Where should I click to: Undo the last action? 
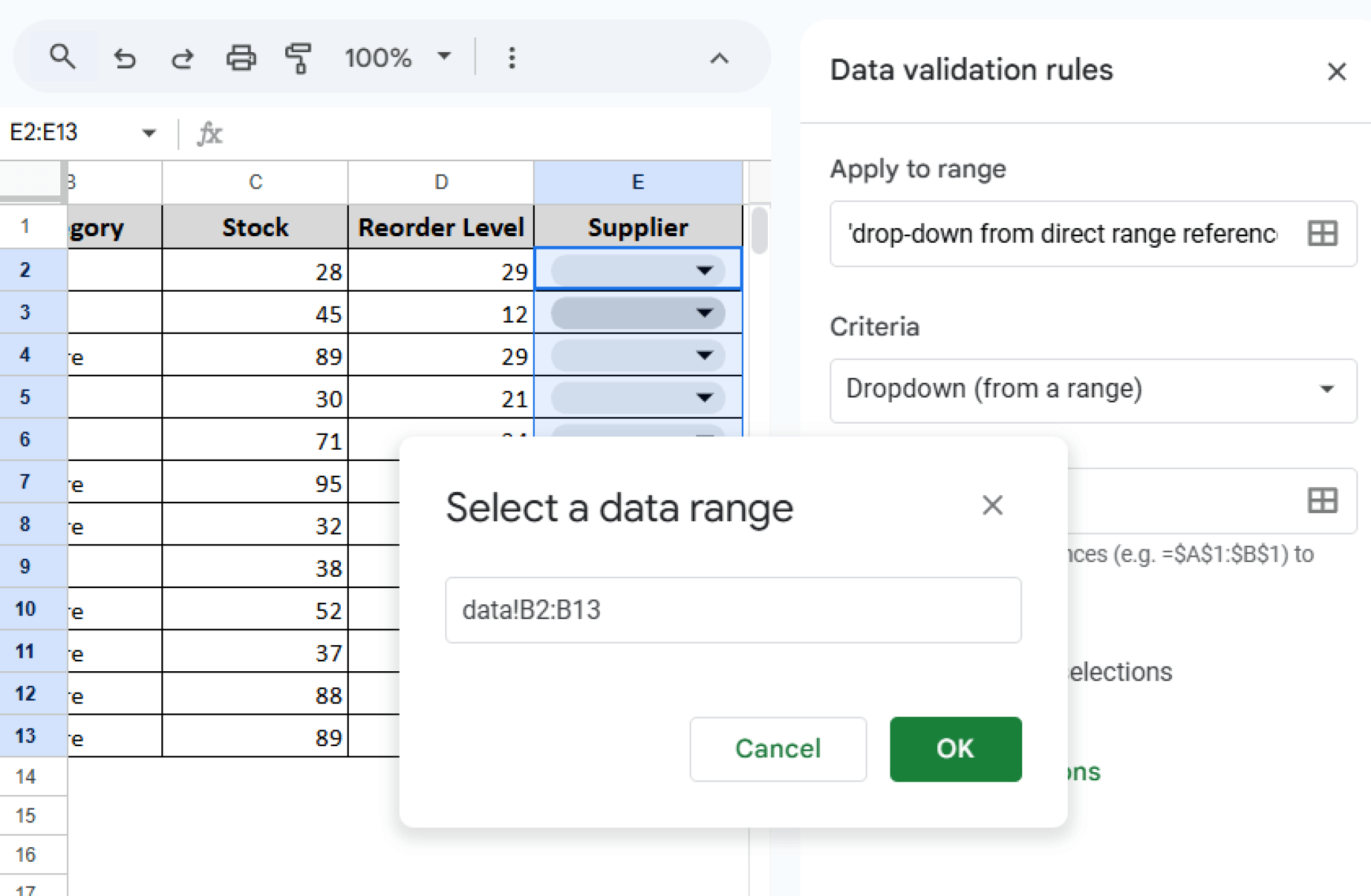(125, 58)
